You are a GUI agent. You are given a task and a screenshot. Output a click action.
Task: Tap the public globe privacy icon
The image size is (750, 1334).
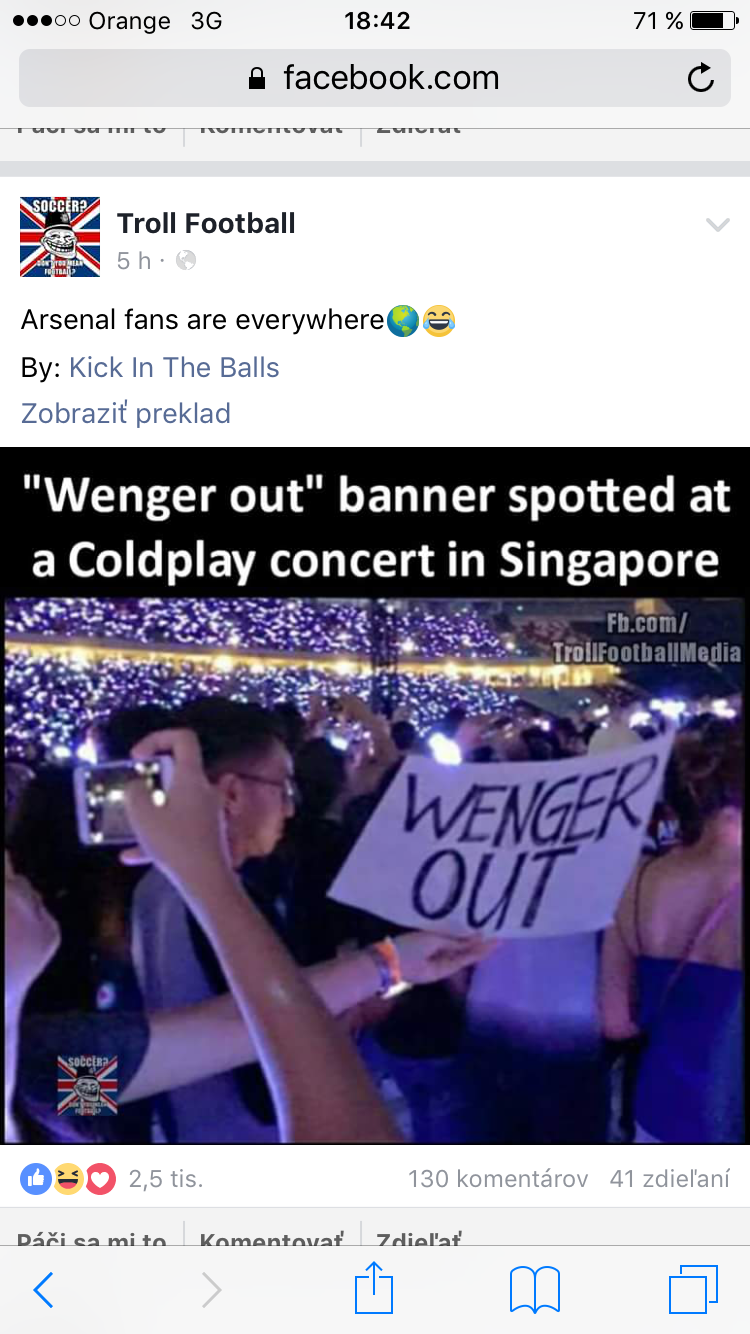[186, 261]
